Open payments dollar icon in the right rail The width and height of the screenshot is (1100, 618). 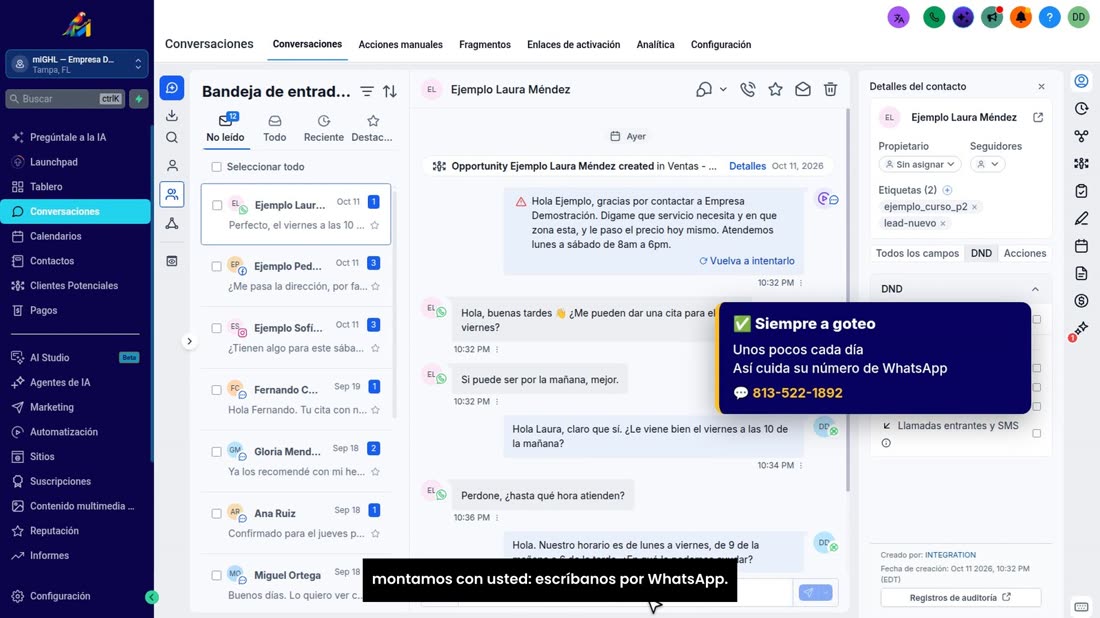1082,301
